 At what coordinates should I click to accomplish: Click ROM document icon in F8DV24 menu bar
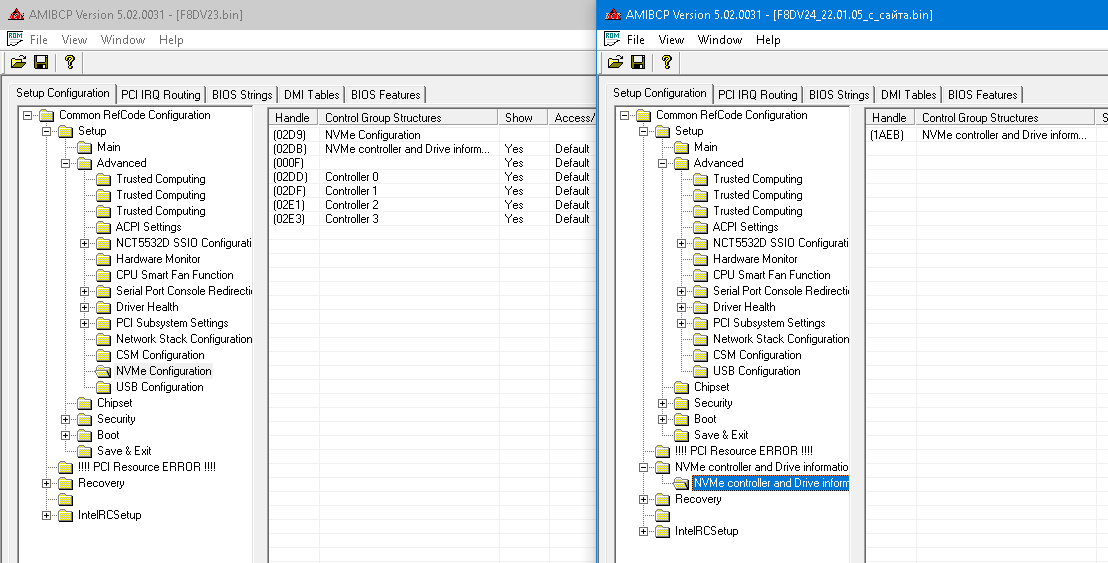pyautogui.click(x=612, y=40)
